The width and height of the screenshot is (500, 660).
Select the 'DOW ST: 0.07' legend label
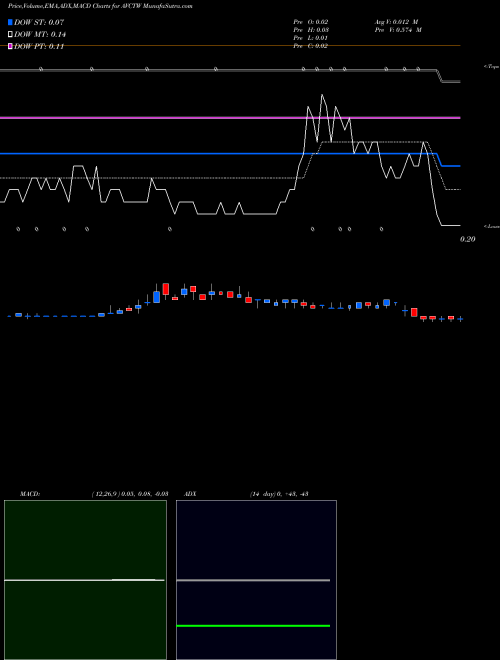pyautogui.click(x=39, y=22)
